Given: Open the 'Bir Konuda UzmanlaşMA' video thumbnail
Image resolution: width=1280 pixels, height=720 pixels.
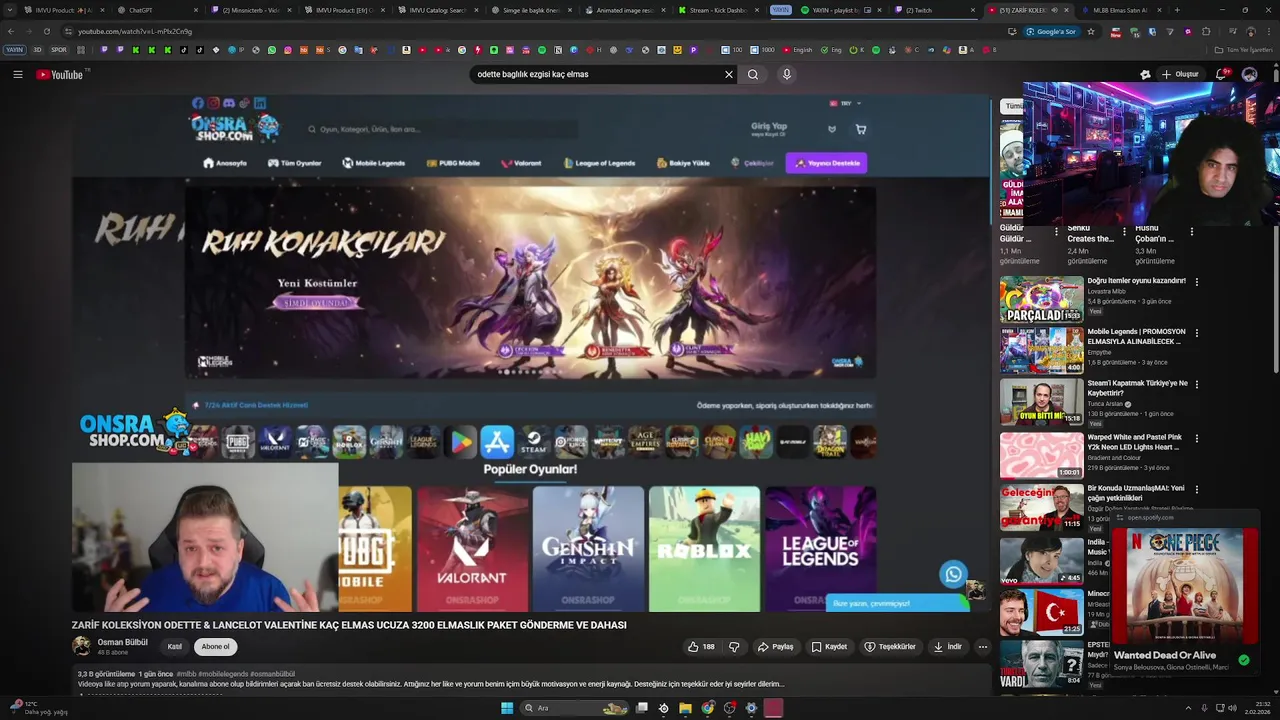Looking at the screenshot, I should click(x=1041, y=507).
